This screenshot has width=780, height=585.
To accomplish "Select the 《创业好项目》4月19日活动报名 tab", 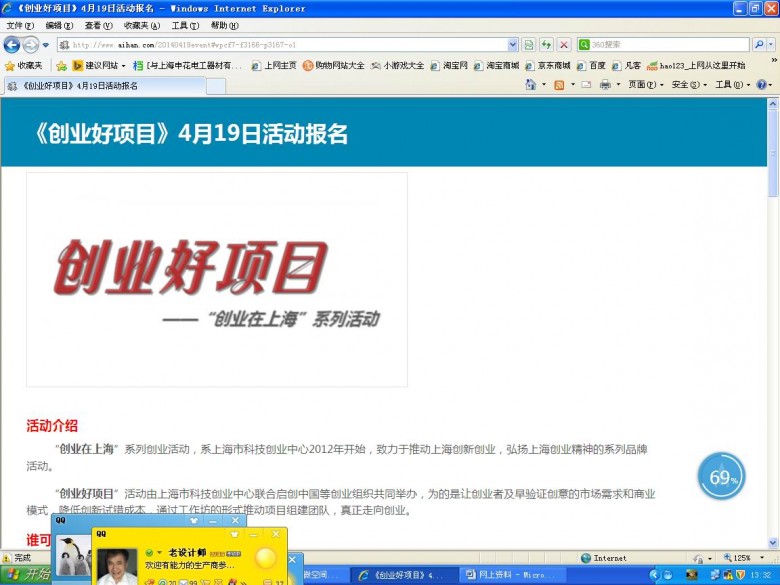I will coord(104,86).
